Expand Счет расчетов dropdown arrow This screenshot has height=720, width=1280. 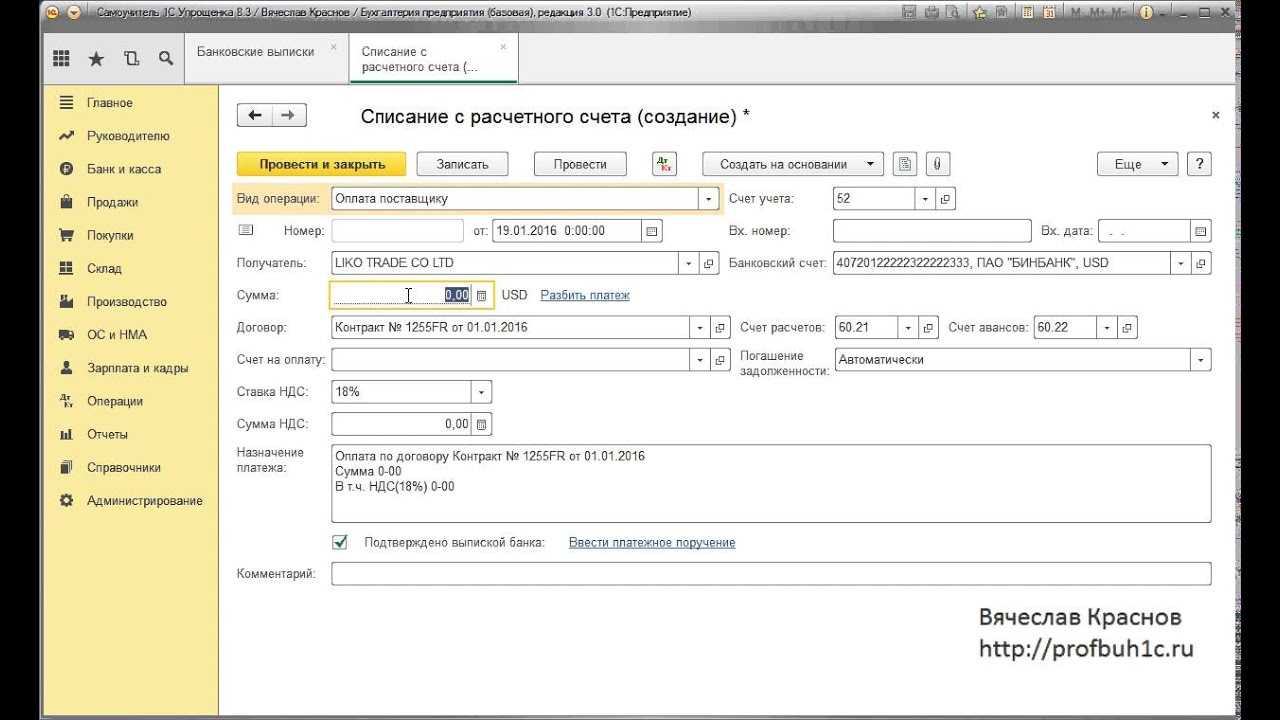click(x=908, y=327)
